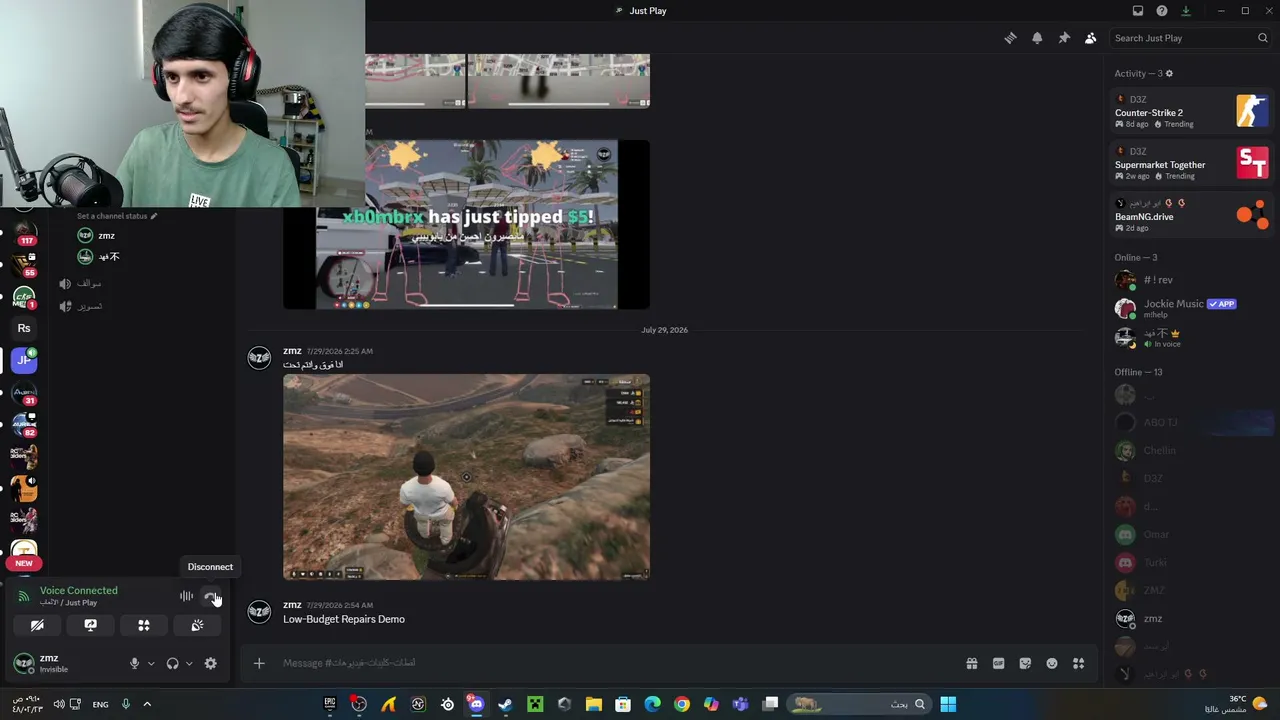This screenshot has height=720, width=1280.
Task: Open Steam from the taskbar
Action: point(506,704)
